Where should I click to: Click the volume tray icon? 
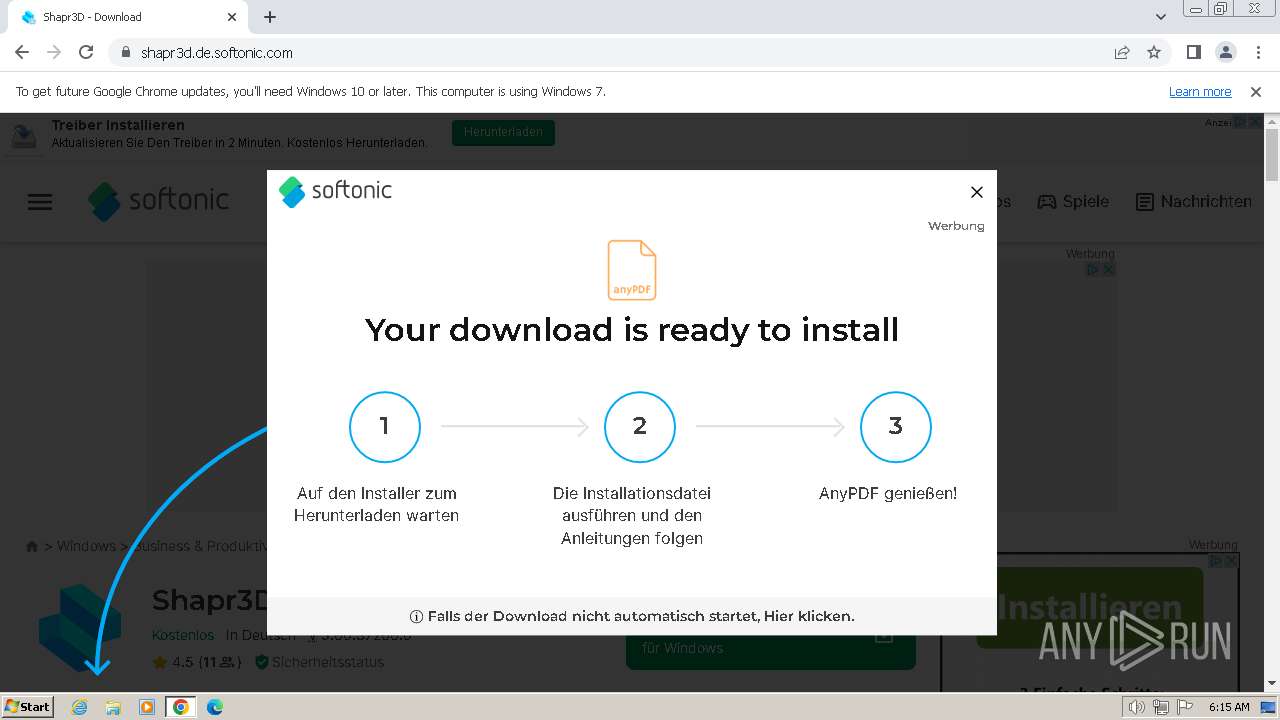1137,707
